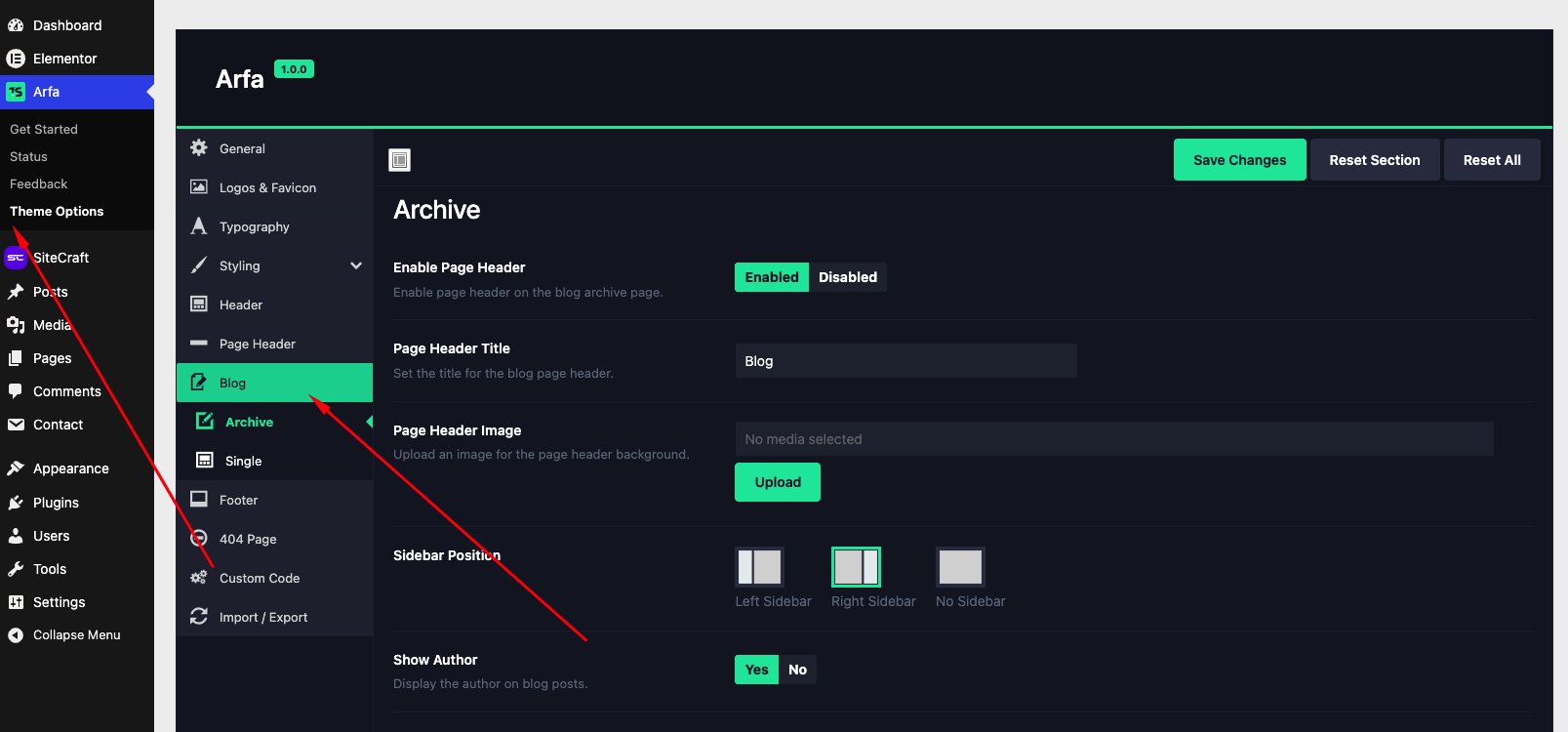Open the Typography options section
The width and height of the screenshot is (1568, 732).
pos(275,226)
